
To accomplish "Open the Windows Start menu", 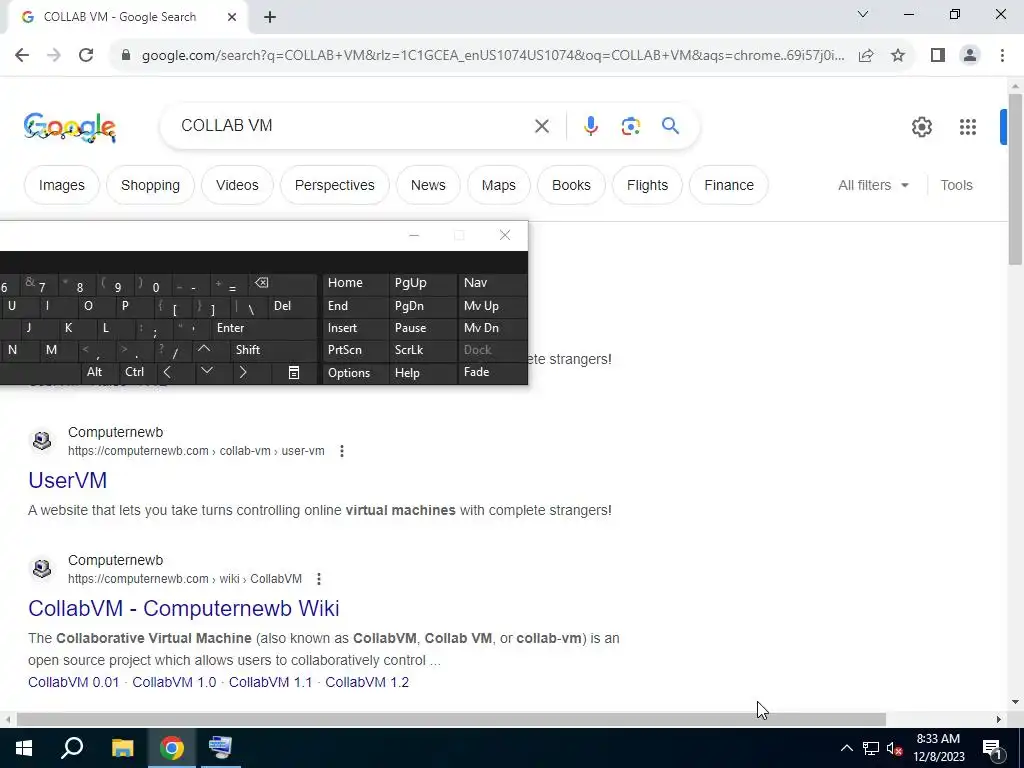I will (x=24, y=748).
